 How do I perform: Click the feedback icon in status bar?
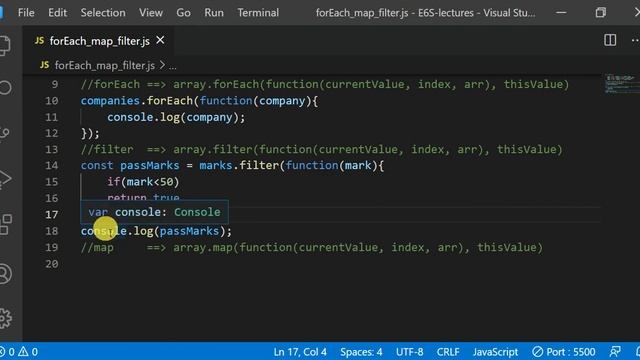pyautogui.click(x=615, y=351)
